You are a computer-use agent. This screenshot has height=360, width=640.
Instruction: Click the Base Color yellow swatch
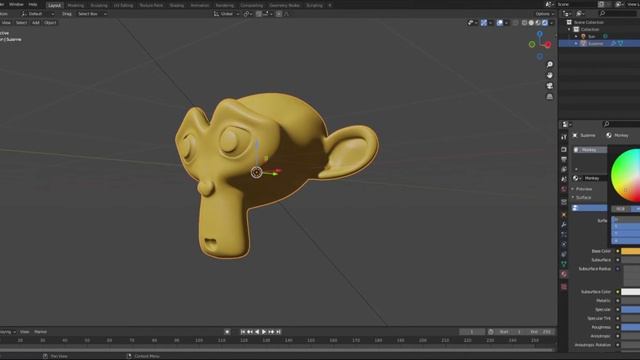pos(630,251)
